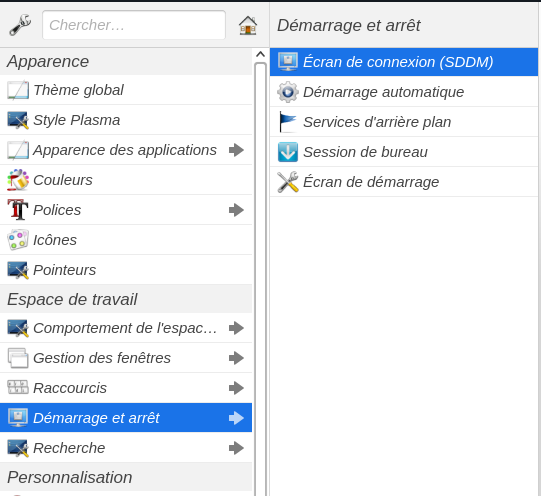Screen dimensions: 541x496
Task: Click the Raccourcis keyboard icon
Action: coord(18,388)
